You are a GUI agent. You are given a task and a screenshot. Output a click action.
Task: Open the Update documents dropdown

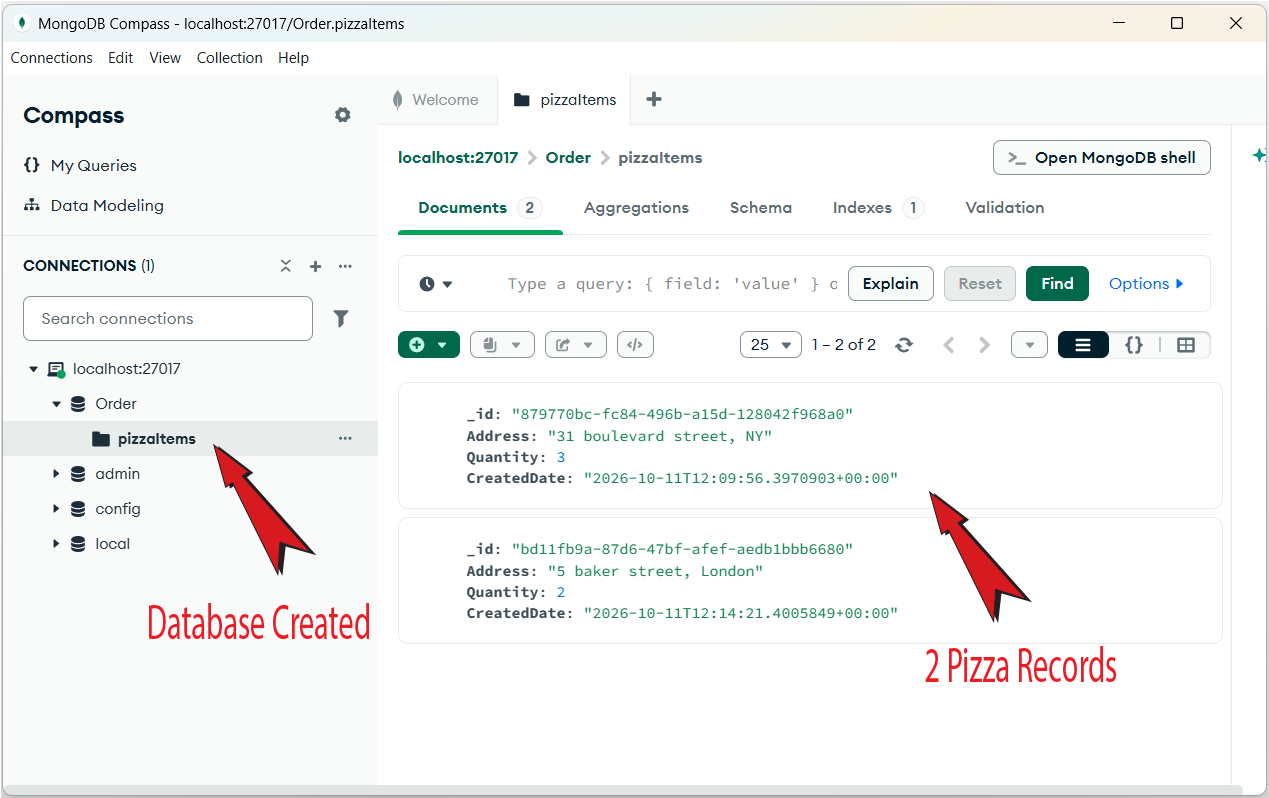502,345
